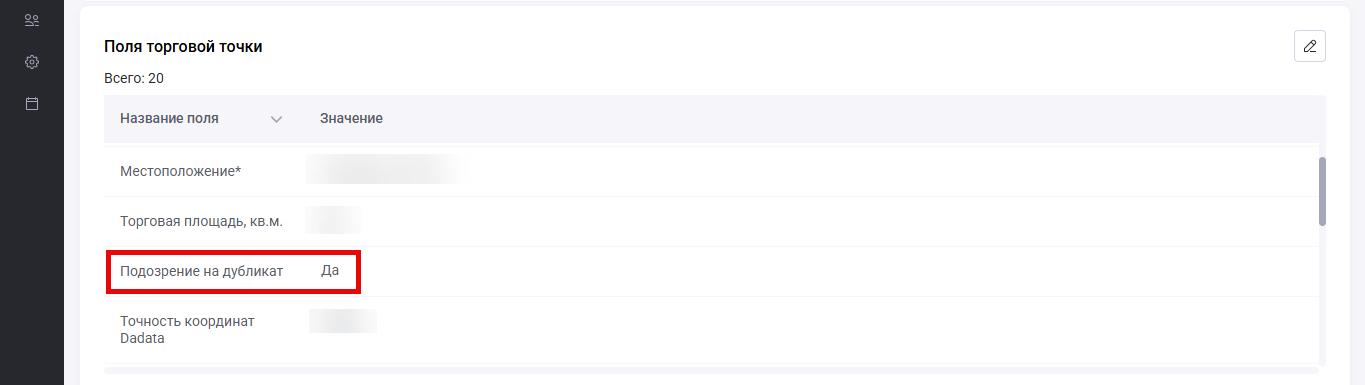Click the scrollbar track below the thumb
The height and width of the screenshot is (385, 1365).
[1322, 296]
